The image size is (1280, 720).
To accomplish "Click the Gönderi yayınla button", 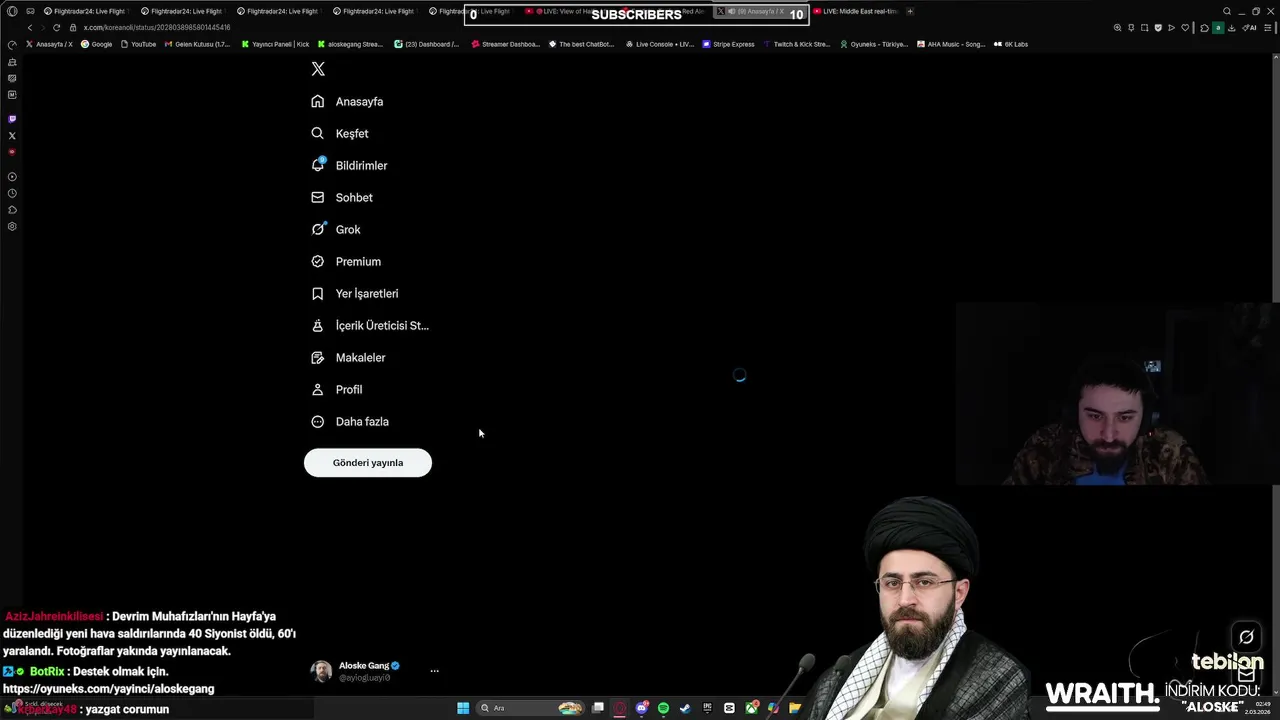I will click(x=368, y=462).
